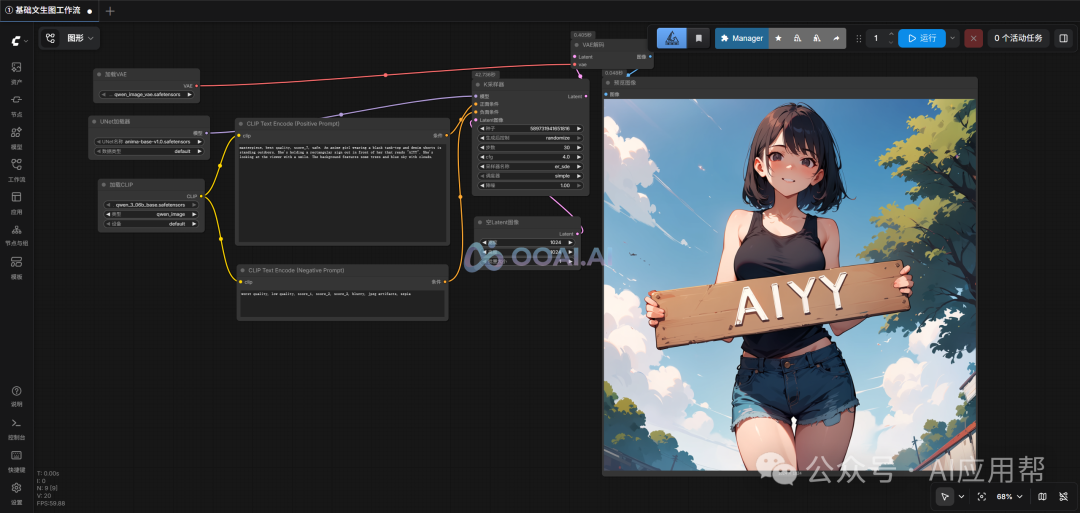1080x513 pixels.
Task: Open the er_sde sampler name selector
Action: [530, 166]
